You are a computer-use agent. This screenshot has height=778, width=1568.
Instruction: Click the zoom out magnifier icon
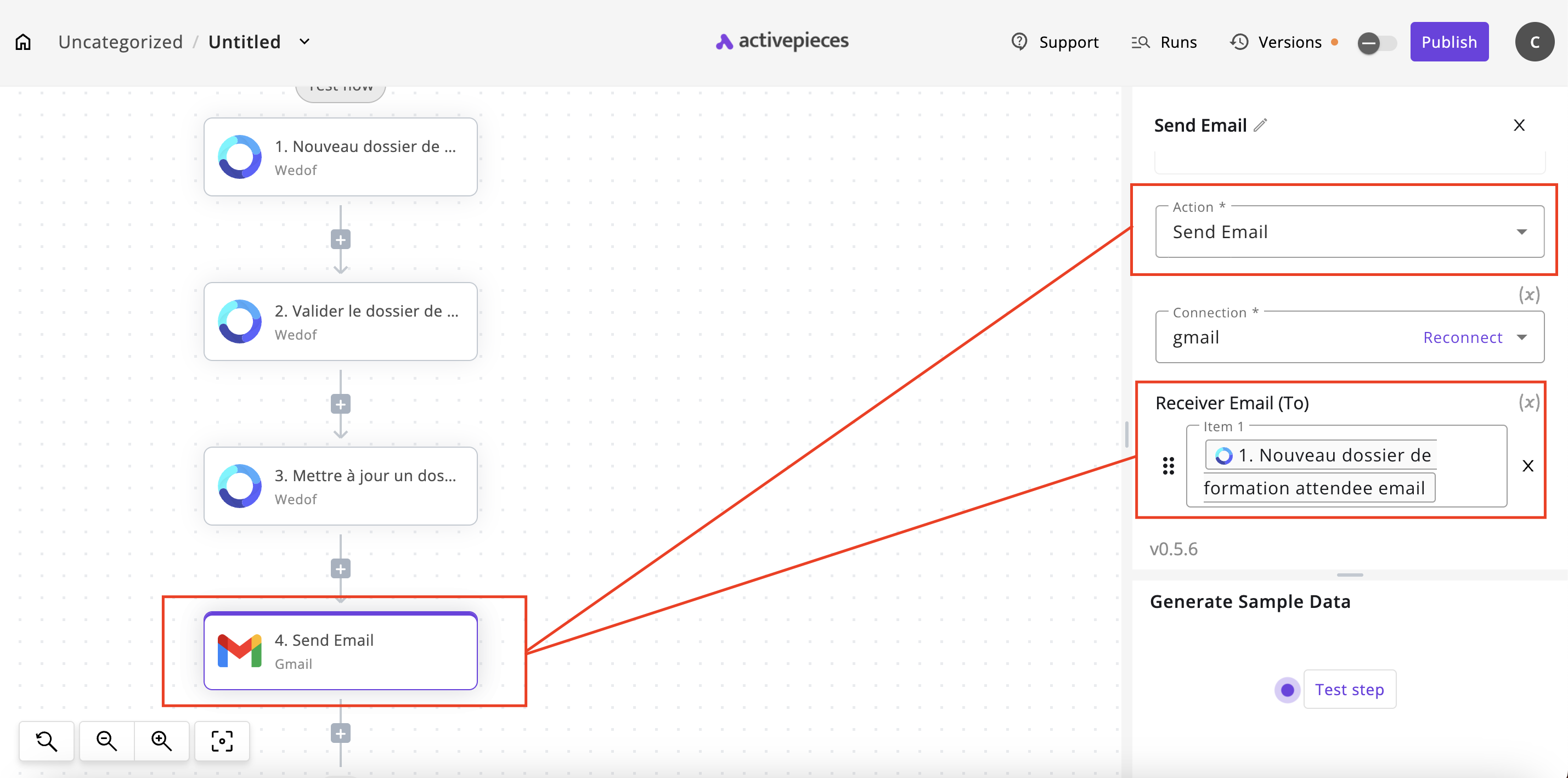coord(106,741)
